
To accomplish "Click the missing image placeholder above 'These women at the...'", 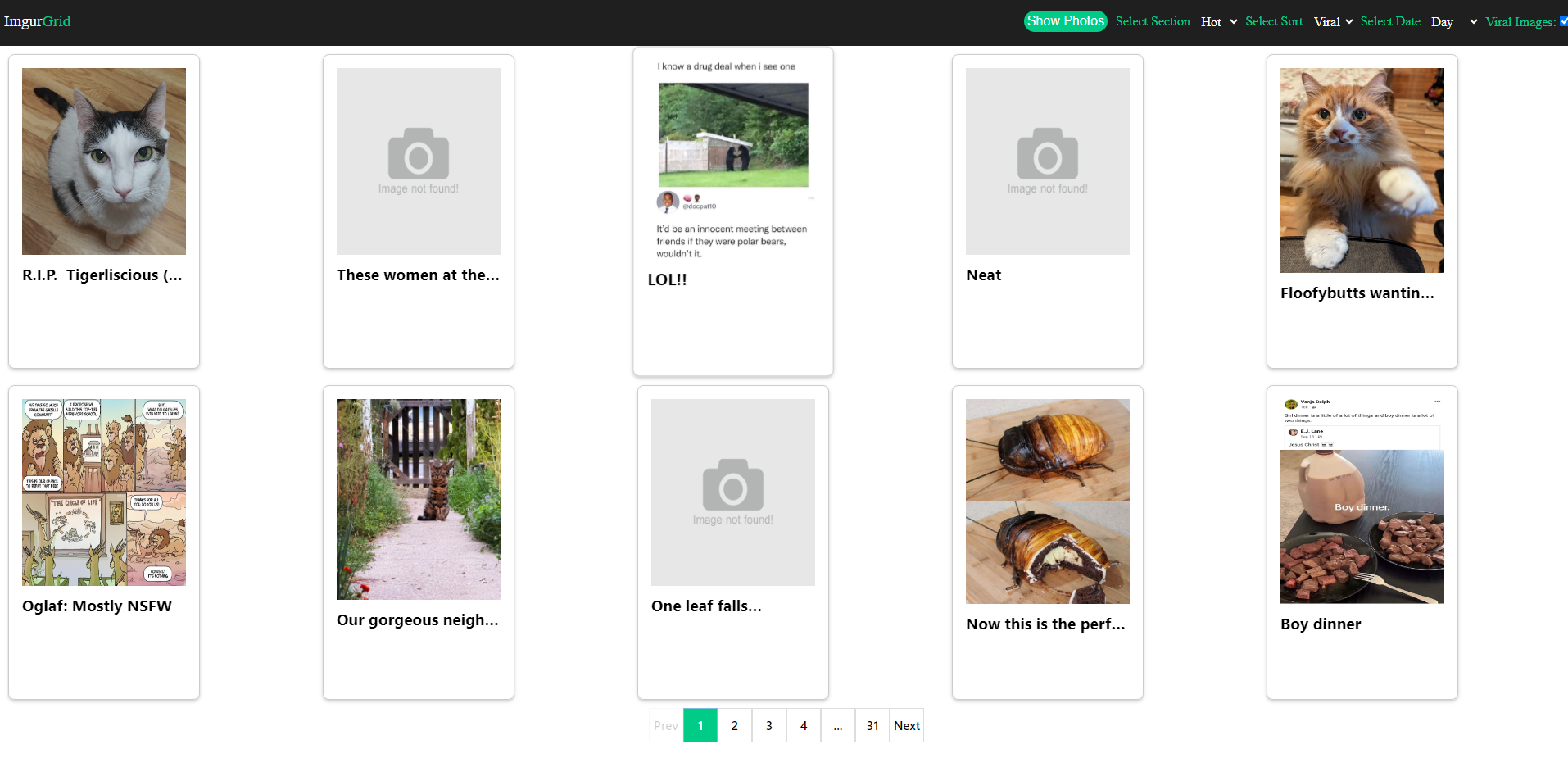I will 419,161.
